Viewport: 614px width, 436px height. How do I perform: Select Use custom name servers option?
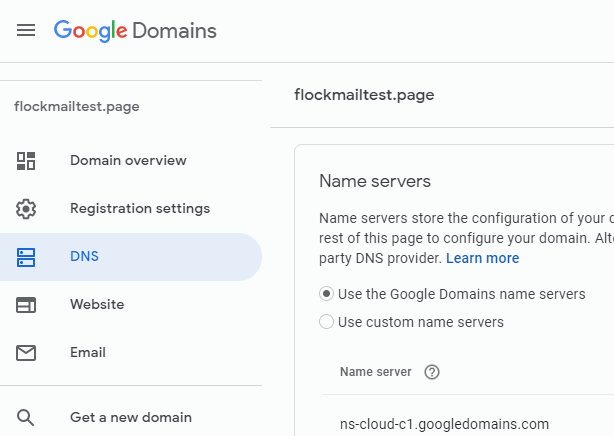326,322
